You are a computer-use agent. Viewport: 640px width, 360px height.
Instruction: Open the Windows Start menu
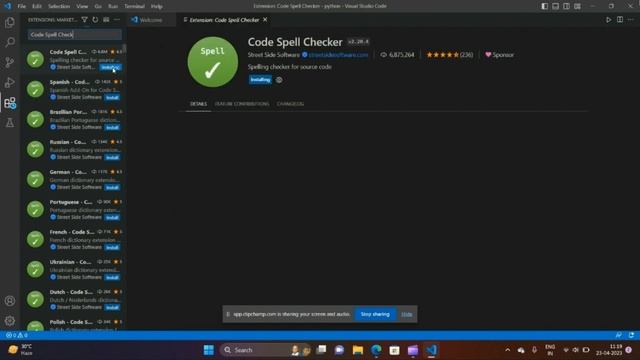pyautogui.click(x=209, y=350)
